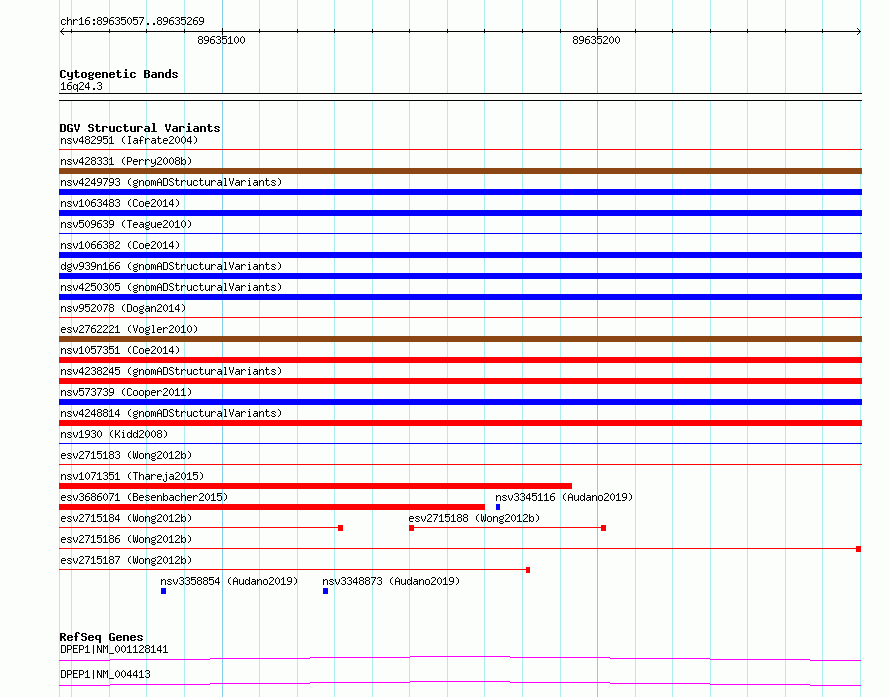Select the red bar under esv3686071
This screenshot has width=890, height=697.
click(x=272, y=507)
